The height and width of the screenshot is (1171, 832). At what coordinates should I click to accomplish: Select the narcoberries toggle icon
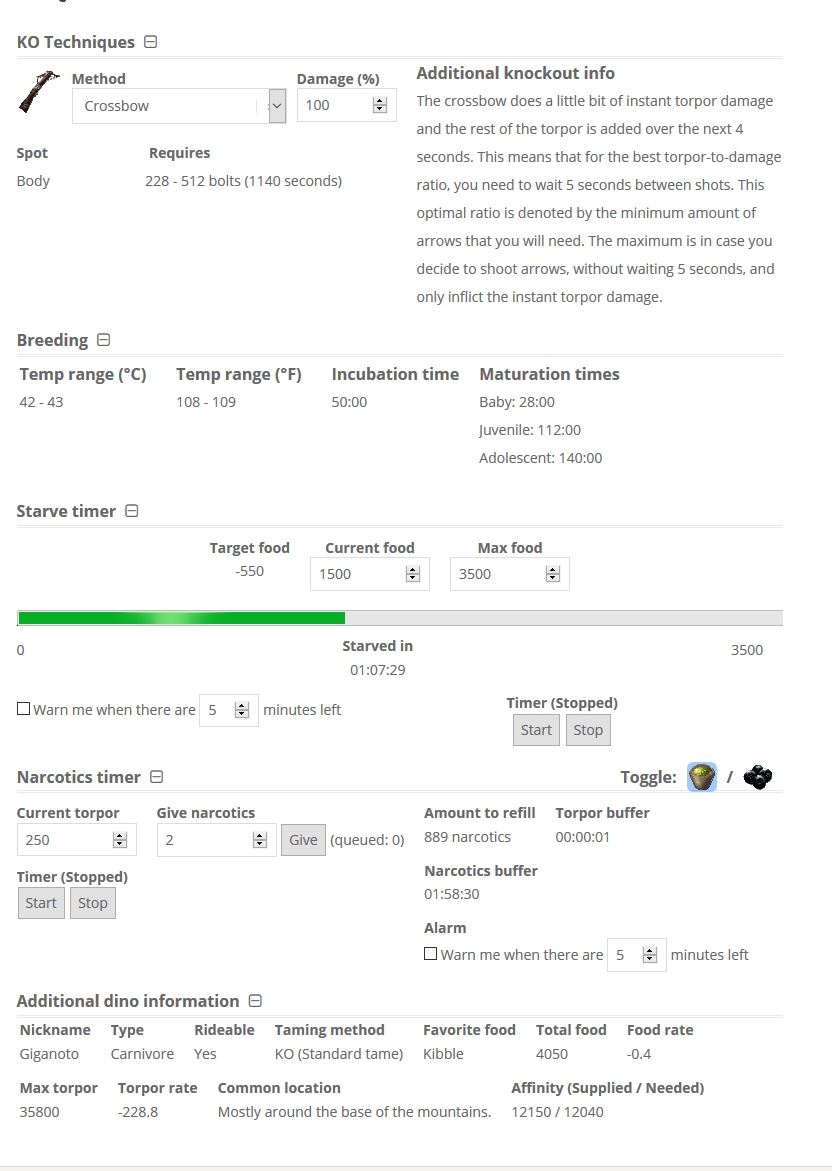[758, 777]
